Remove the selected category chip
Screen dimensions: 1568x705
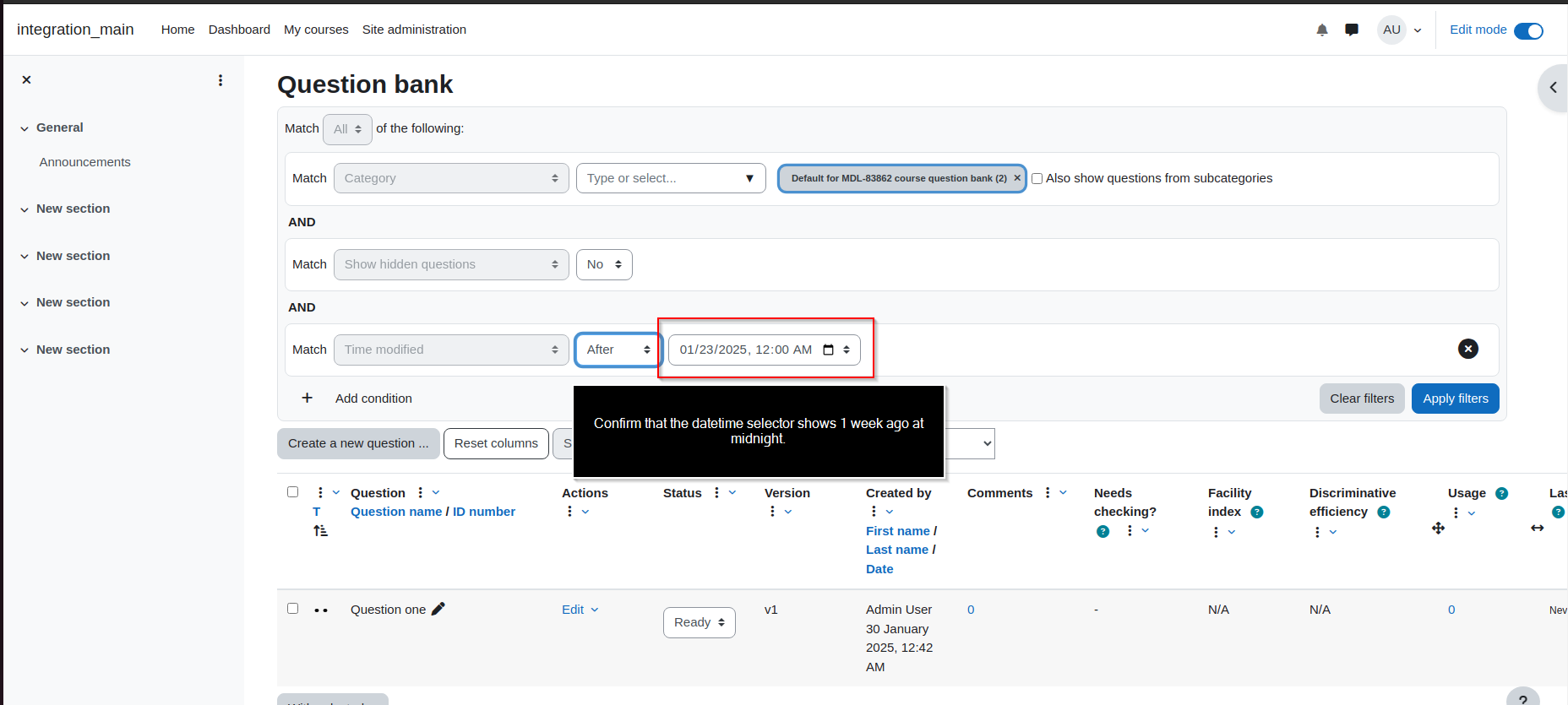coord(1017,178)
